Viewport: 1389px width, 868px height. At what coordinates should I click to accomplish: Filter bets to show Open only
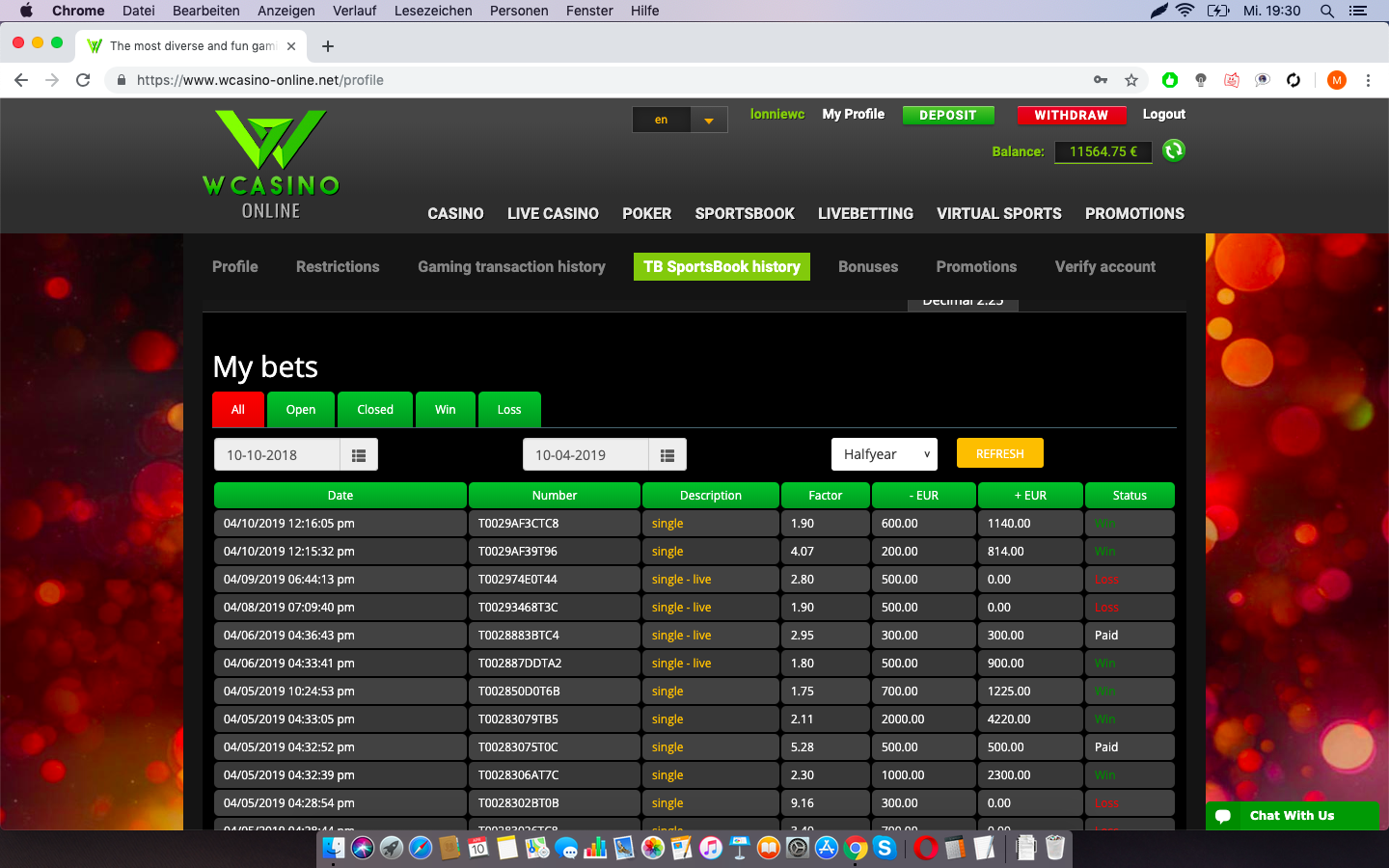point(301,410)
